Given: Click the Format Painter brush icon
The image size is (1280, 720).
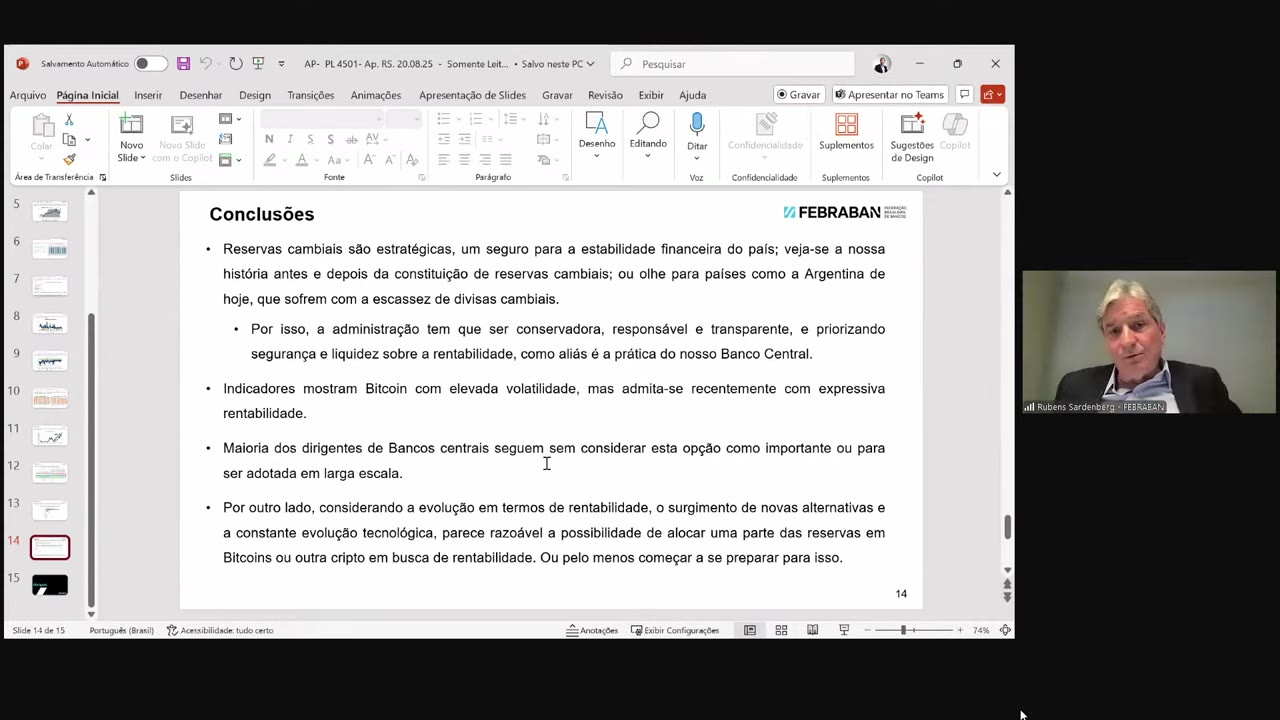Looking at the screenshot, I should (69, 159).
